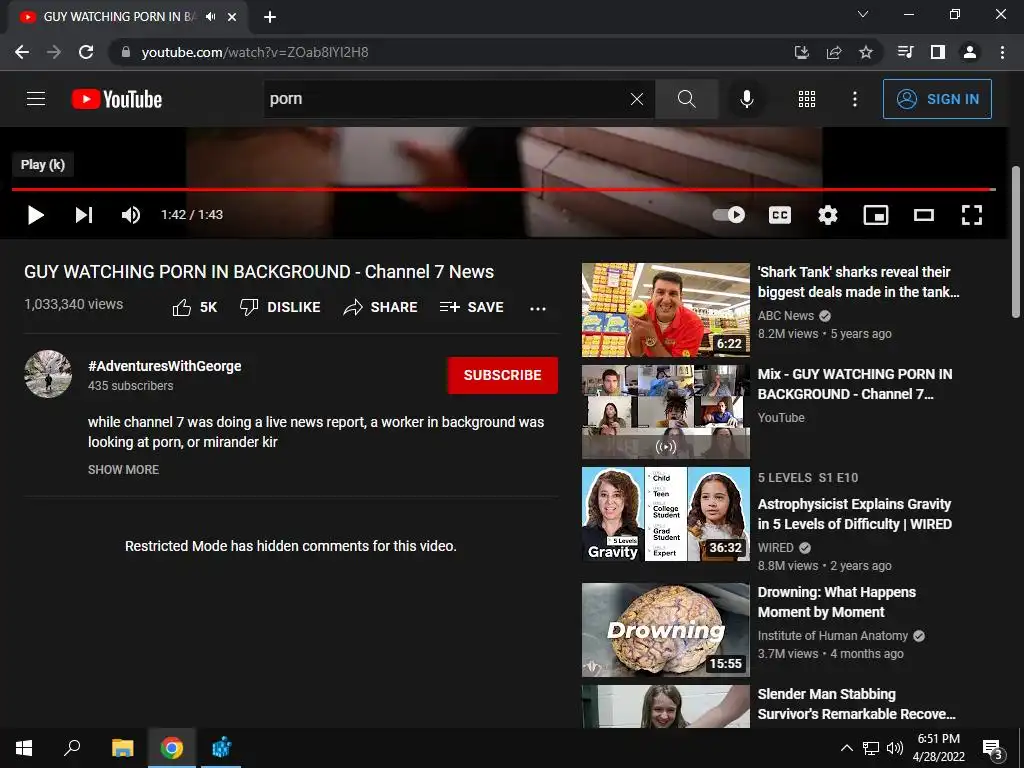Enter full screen mode
The width and height of the screenshot is (1024, 768).
point(972,215)
